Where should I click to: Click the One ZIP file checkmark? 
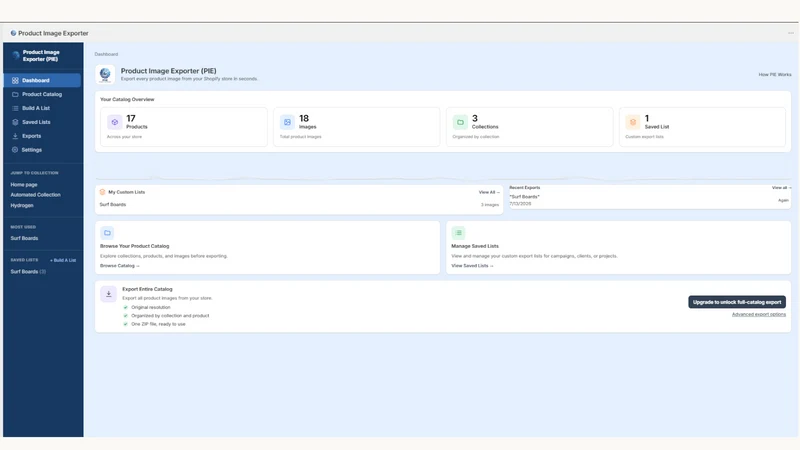point(126,324)
